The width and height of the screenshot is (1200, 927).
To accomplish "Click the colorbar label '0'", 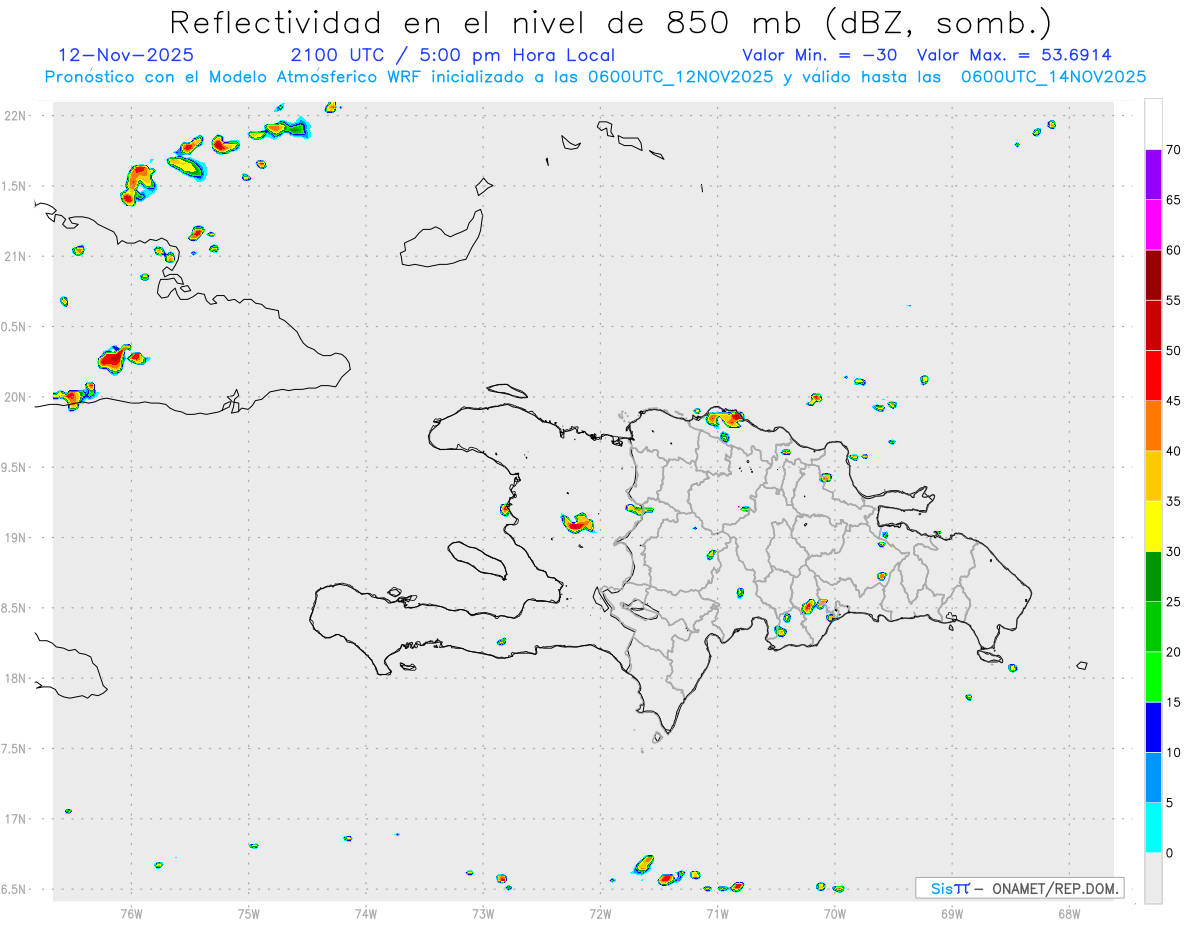I will [x=1171, y=853].
